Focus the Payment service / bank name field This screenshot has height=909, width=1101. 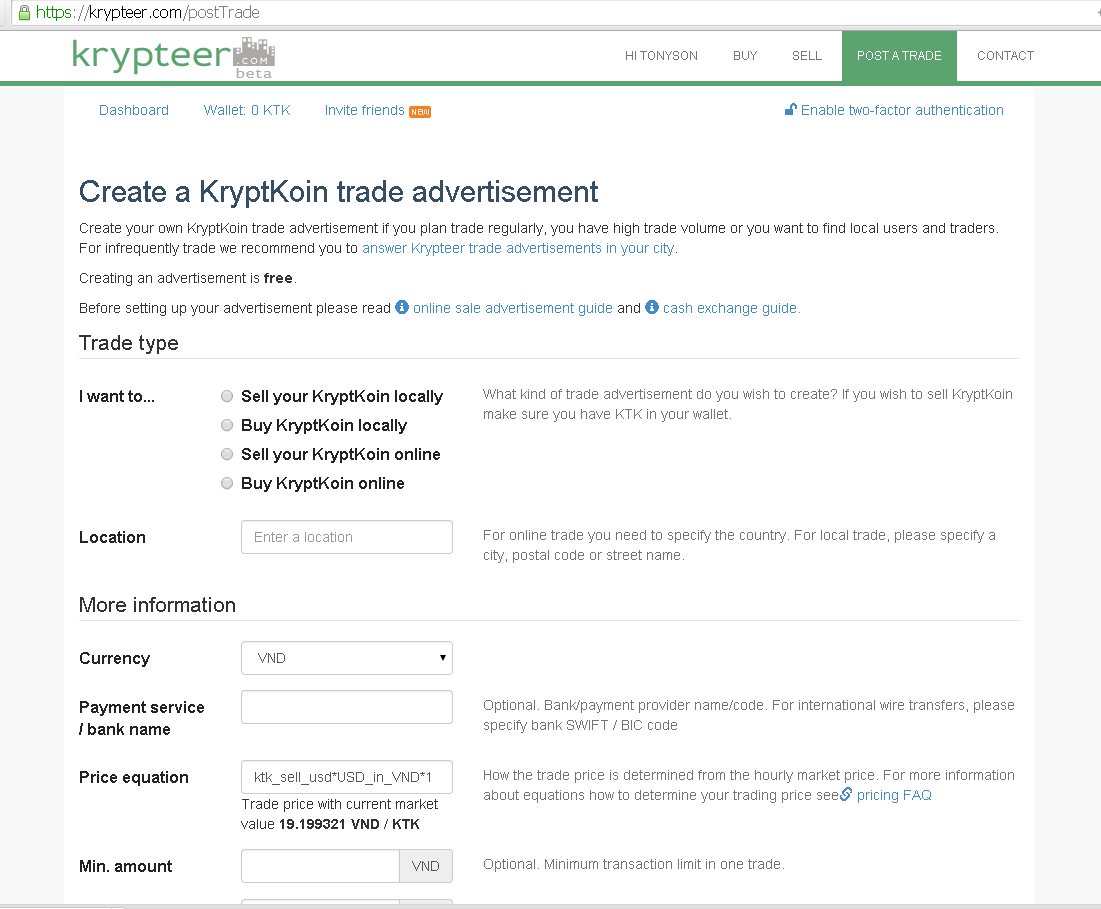click(x=347, y=707)
